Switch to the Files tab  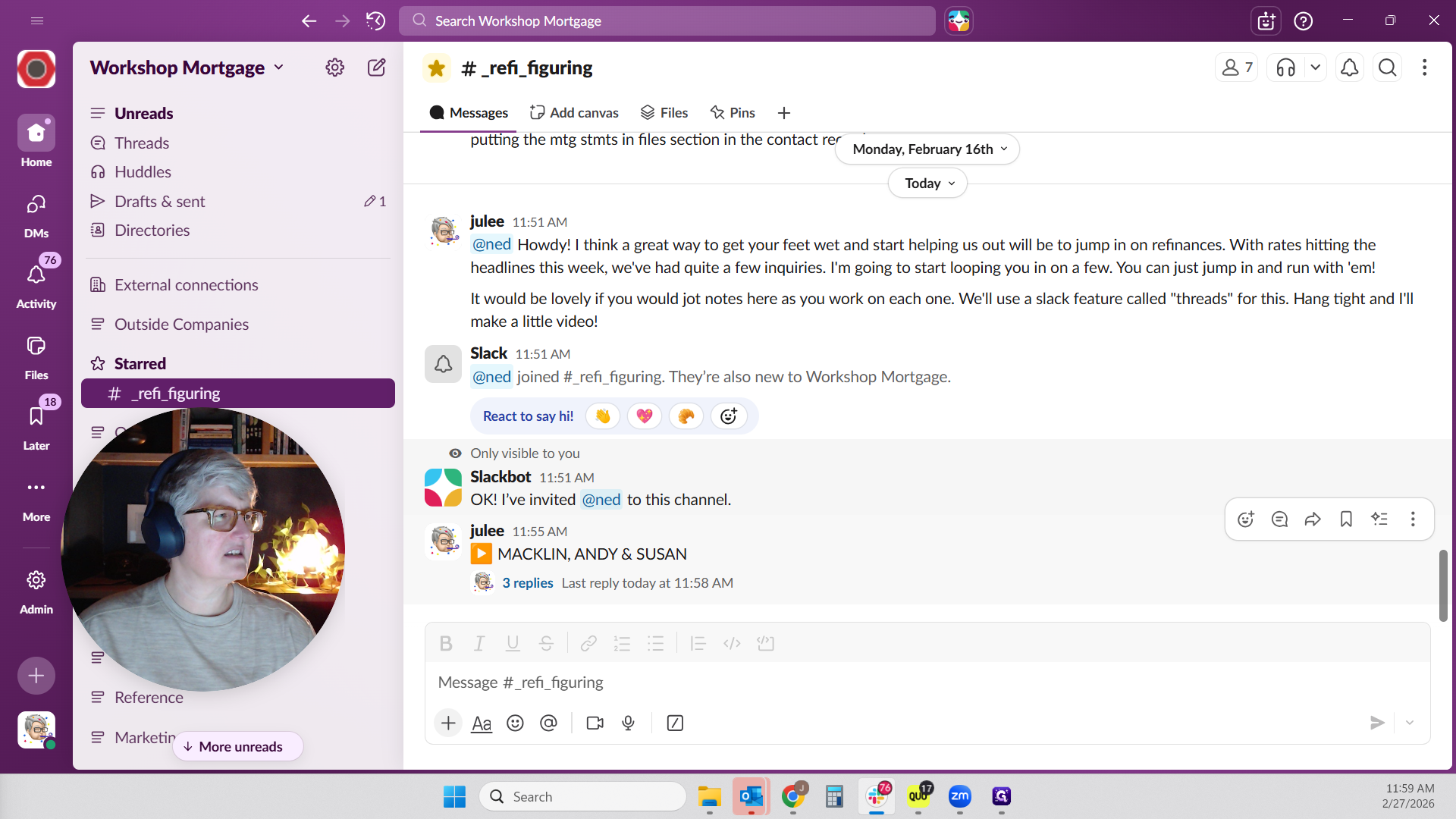[664, 112]
